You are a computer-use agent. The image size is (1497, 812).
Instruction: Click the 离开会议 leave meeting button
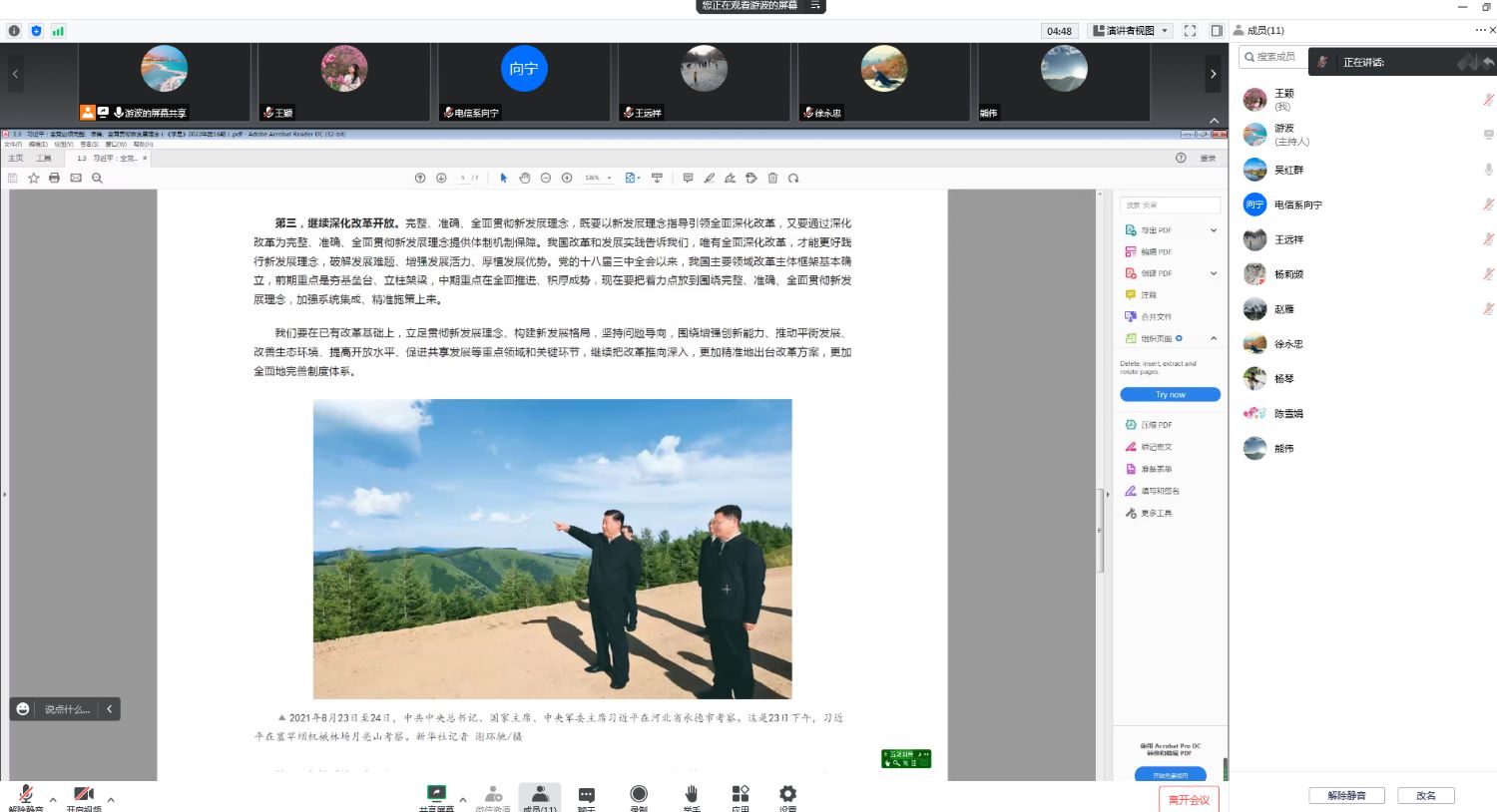pos(1188,799)
